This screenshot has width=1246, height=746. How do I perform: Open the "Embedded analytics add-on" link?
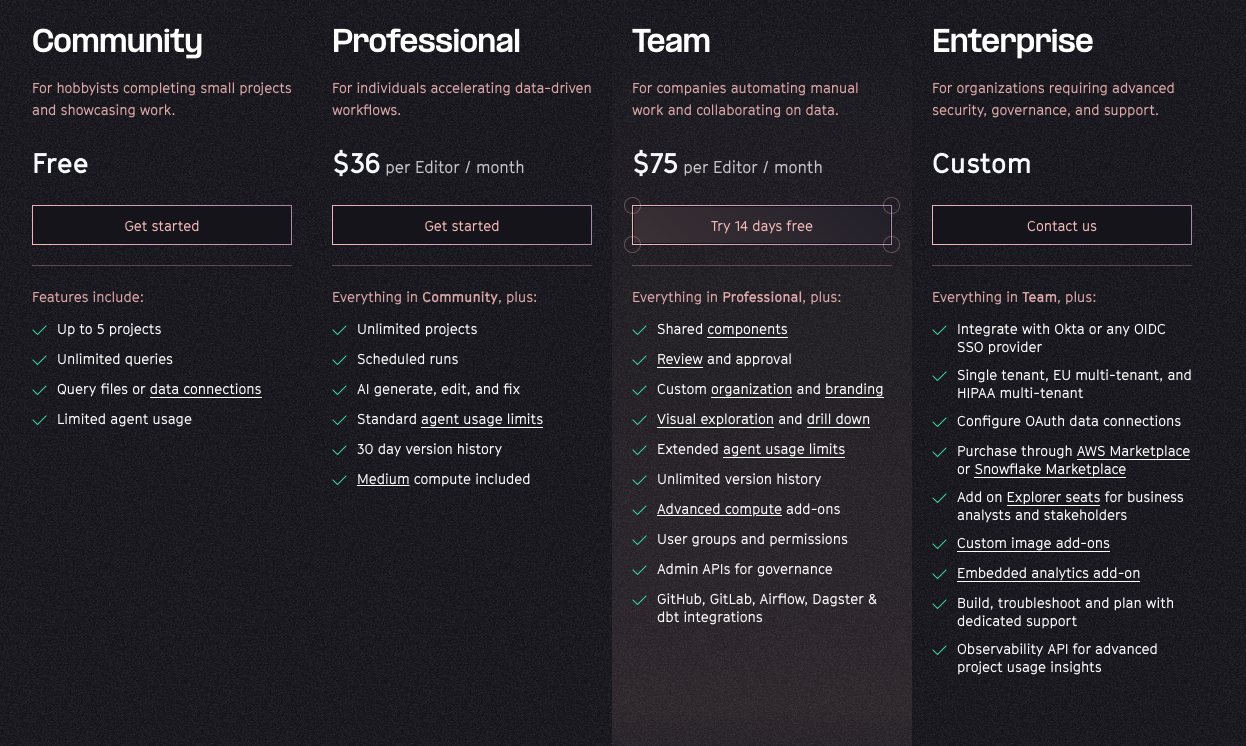(x=1048, y=573)
